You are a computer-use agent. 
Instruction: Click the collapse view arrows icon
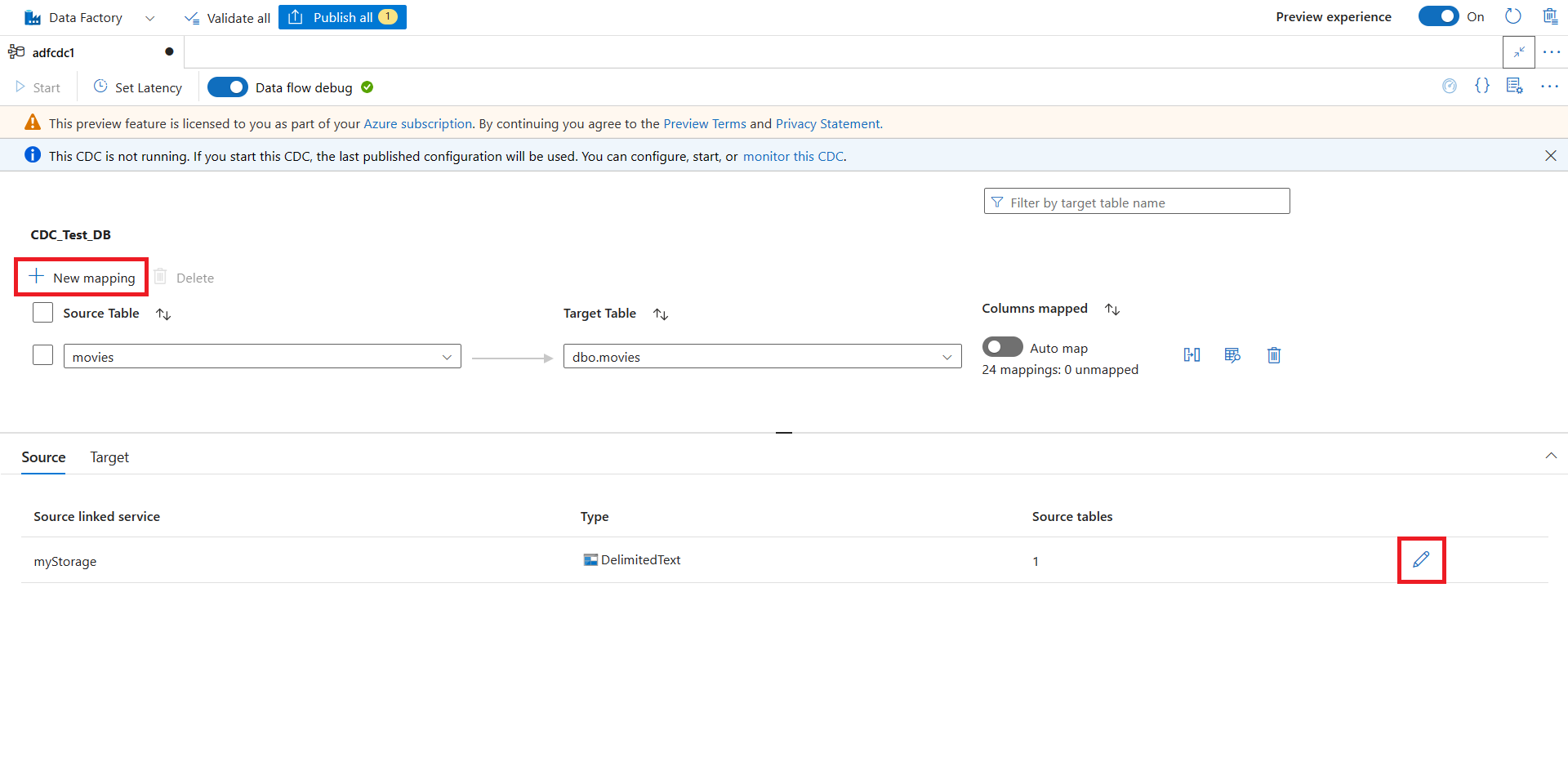[x=1518, y=52]
